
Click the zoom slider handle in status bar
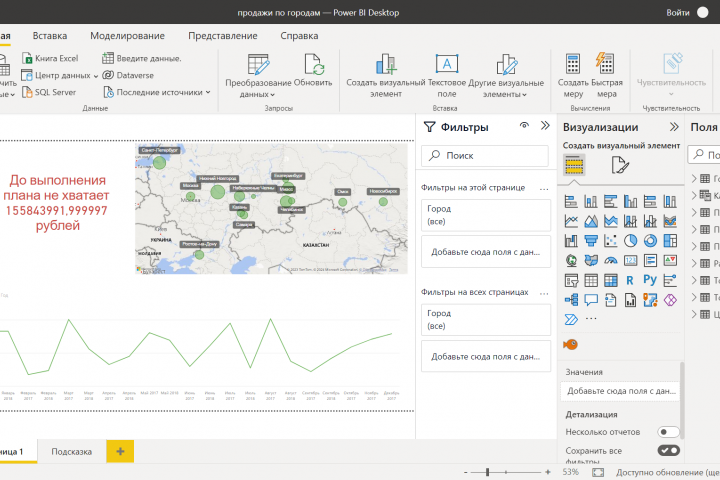tap(488, 472)
